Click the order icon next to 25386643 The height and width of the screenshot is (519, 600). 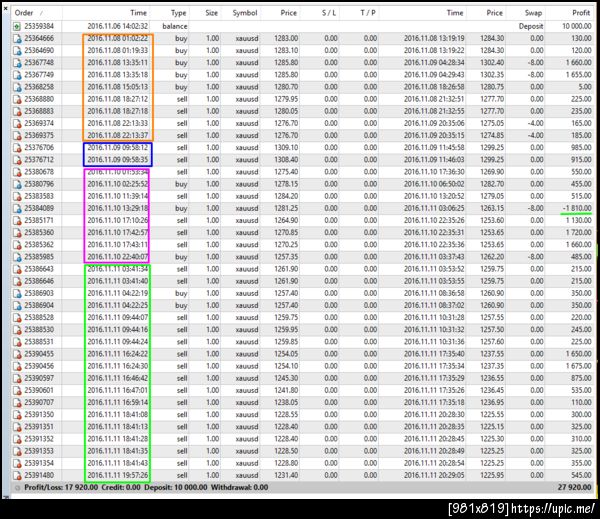click(17, 269)
